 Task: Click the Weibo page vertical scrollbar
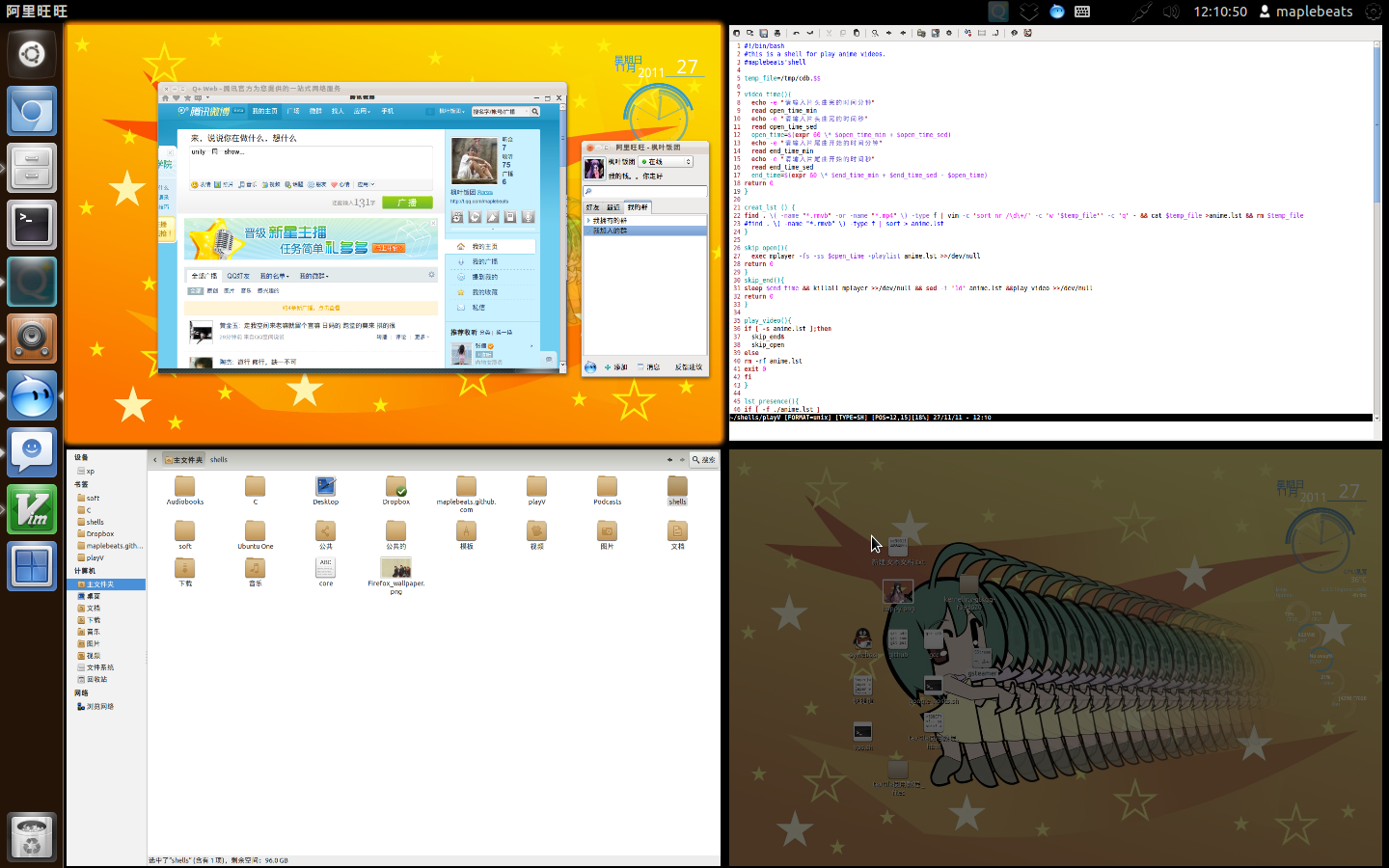562,234
